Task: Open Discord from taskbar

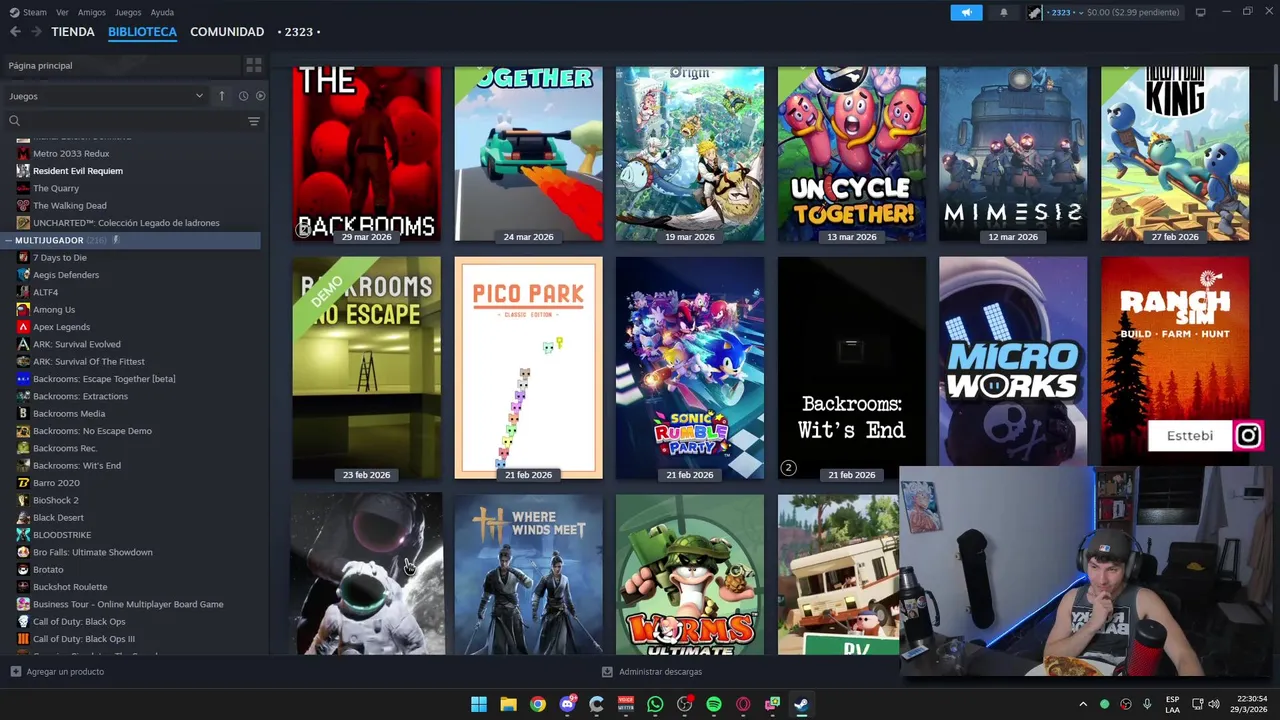Action: [x=567, y=704]
